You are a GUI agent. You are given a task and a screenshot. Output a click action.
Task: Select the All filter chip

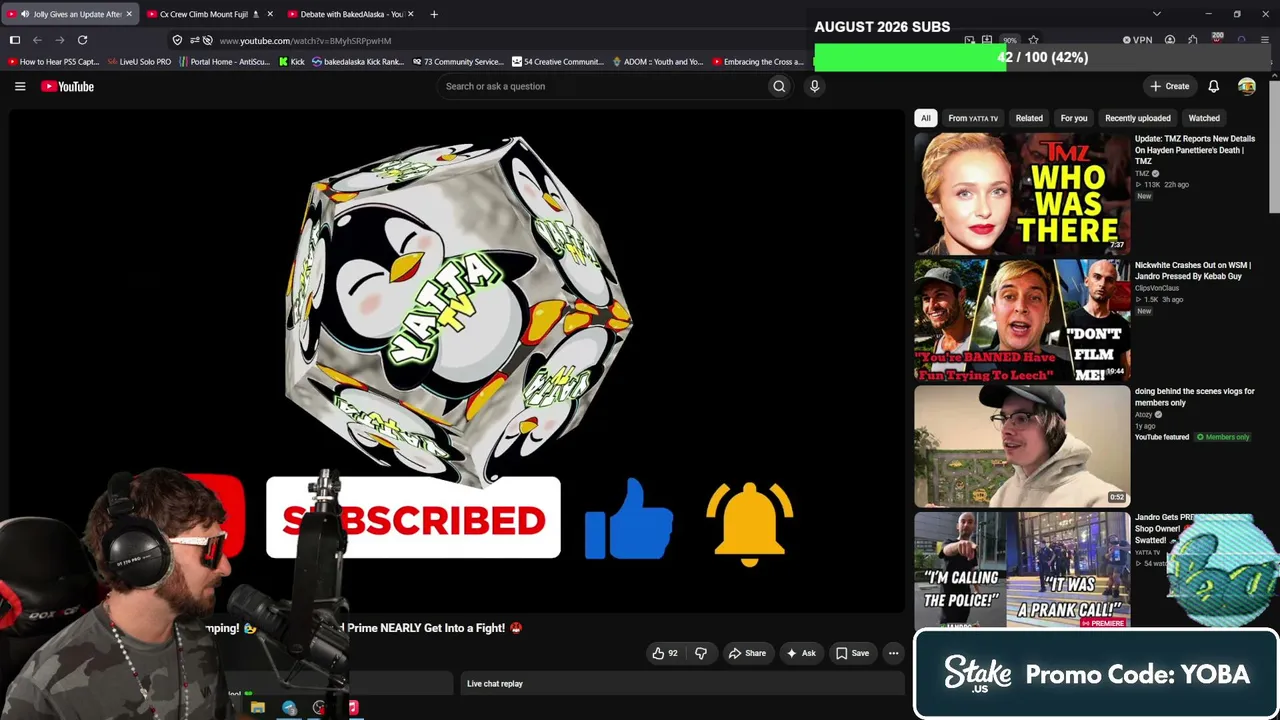(x=926, y=118)
